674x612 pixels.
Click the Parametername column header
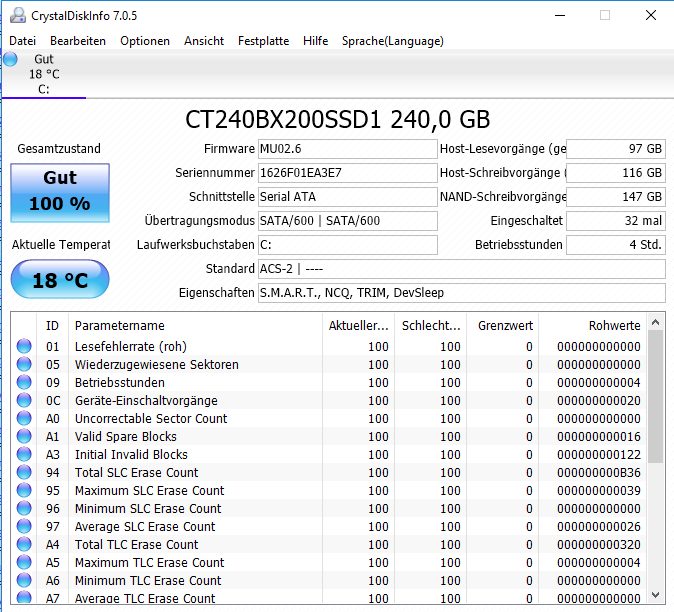coord(195,326)
